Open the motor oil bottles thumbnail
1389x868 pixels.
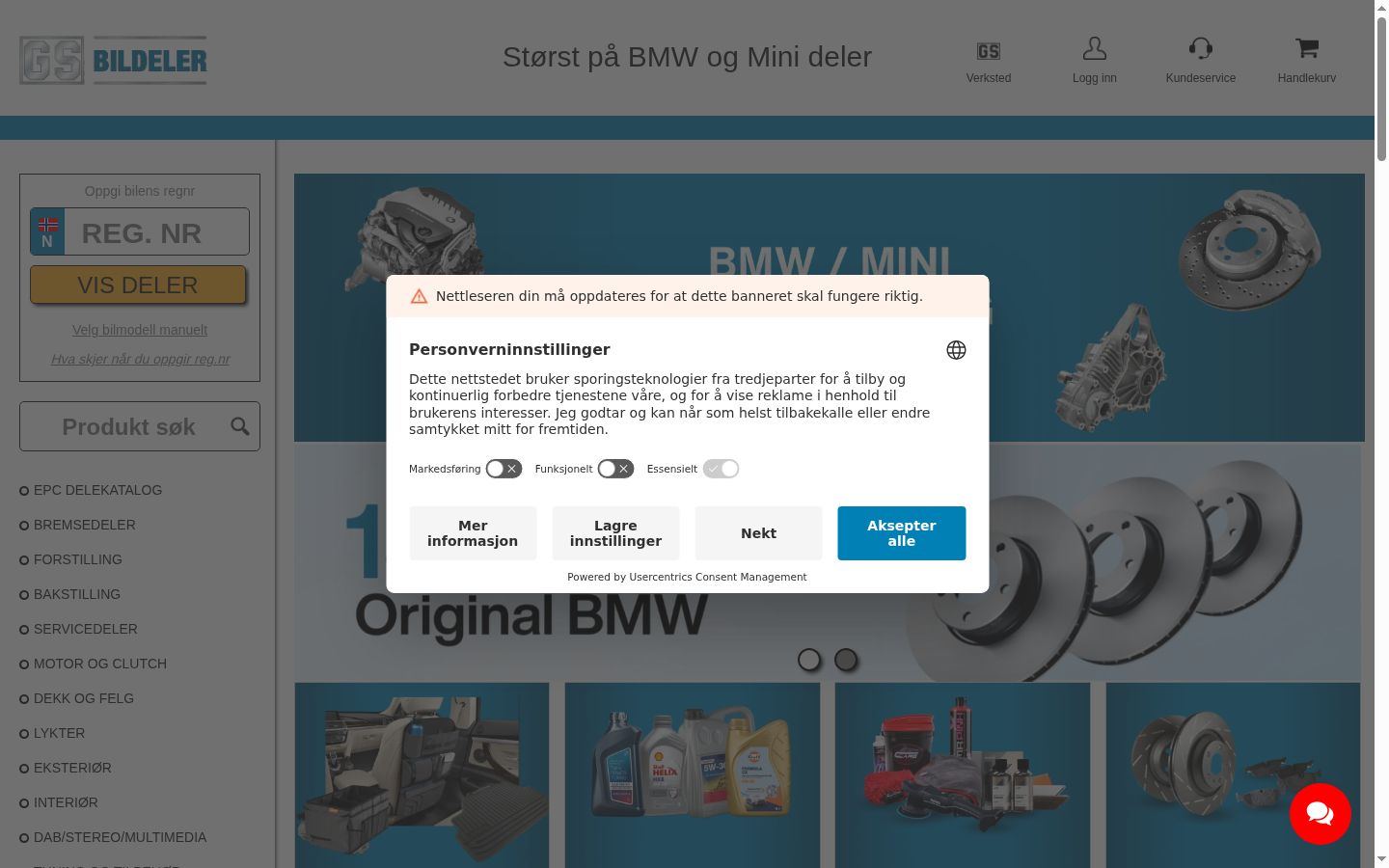pos(693,775)
